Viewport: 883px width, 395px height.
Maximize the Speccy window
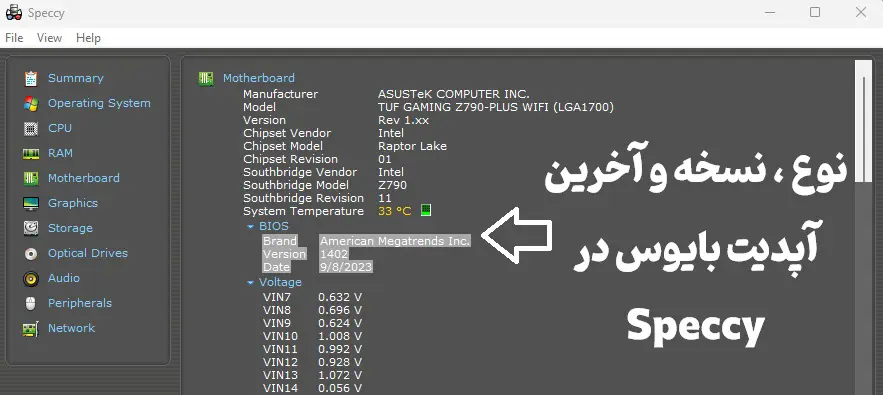pyautogui.click(x=814, y=12)
